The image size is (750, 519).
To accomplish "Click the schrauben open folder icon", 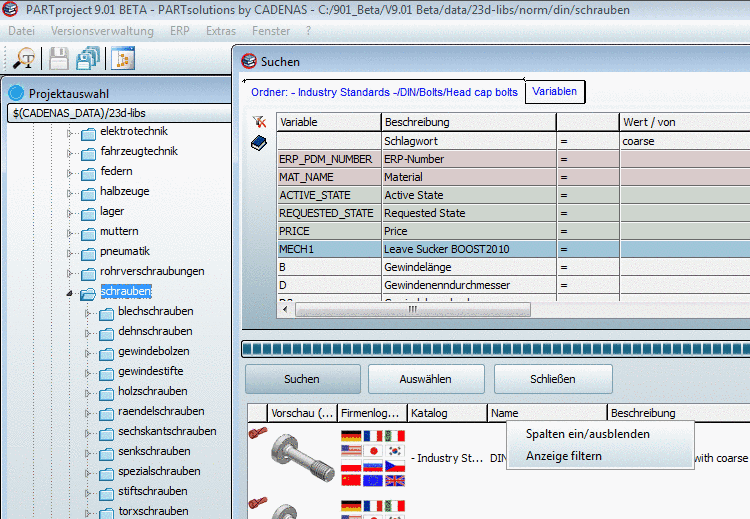I will tap(88, 293).
